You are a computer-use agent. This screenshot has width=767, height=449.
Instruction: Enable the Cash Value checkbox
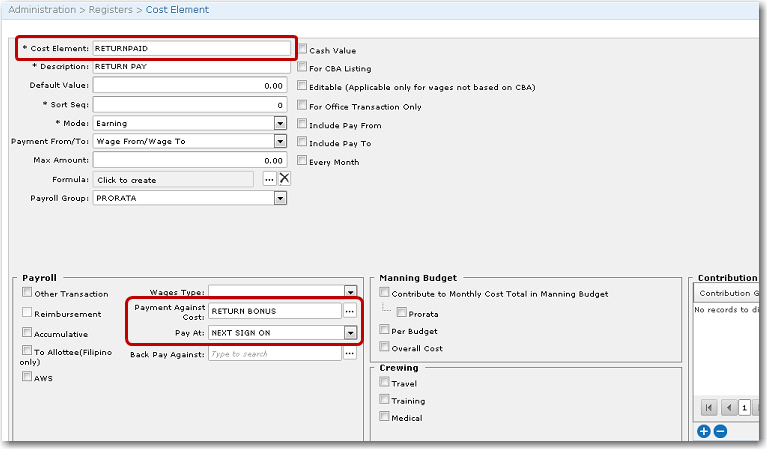click(303, 50)
